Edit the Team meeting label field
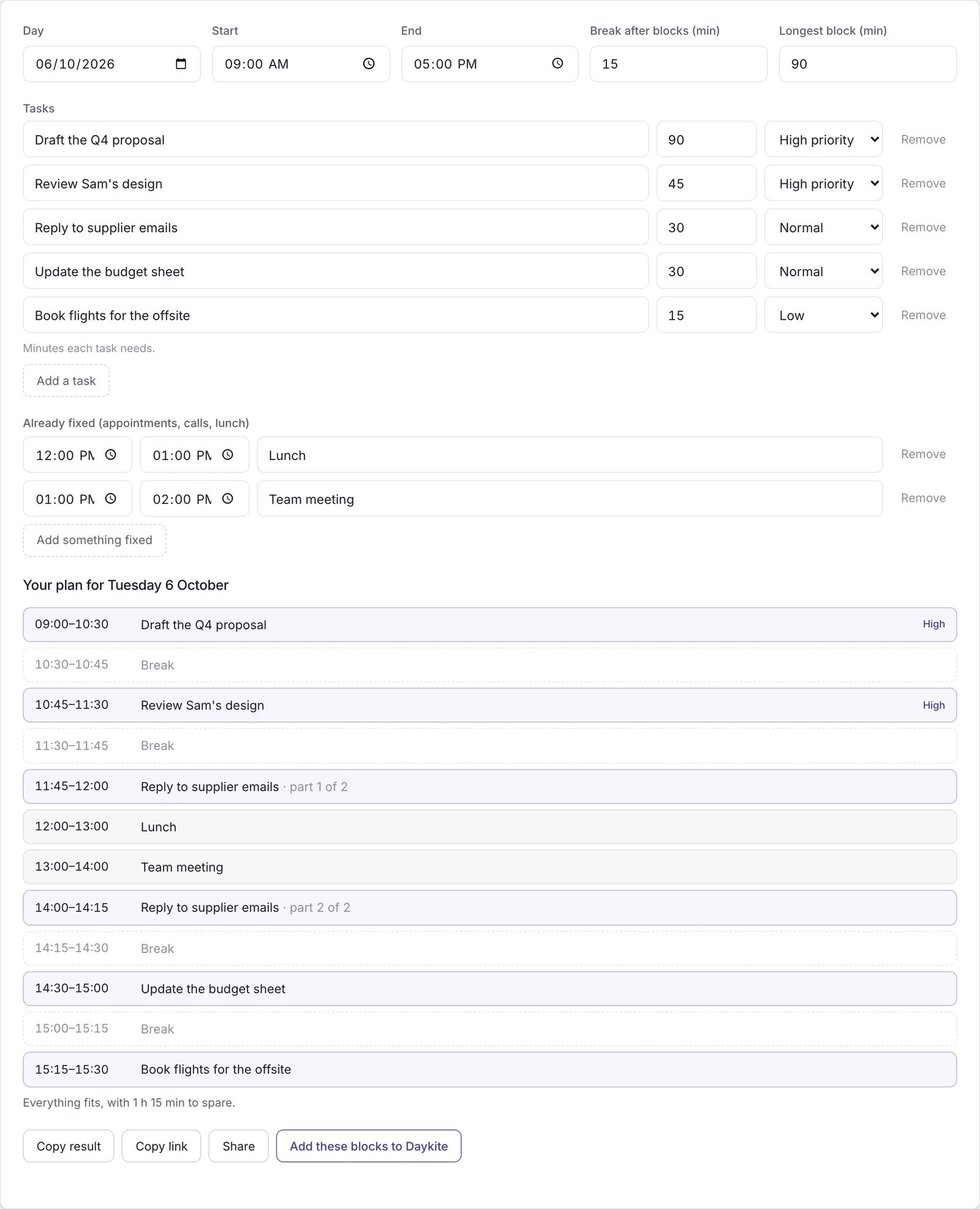Image resolution: width=980 pixels, height=1209 pixels. [x=570, y=499]
